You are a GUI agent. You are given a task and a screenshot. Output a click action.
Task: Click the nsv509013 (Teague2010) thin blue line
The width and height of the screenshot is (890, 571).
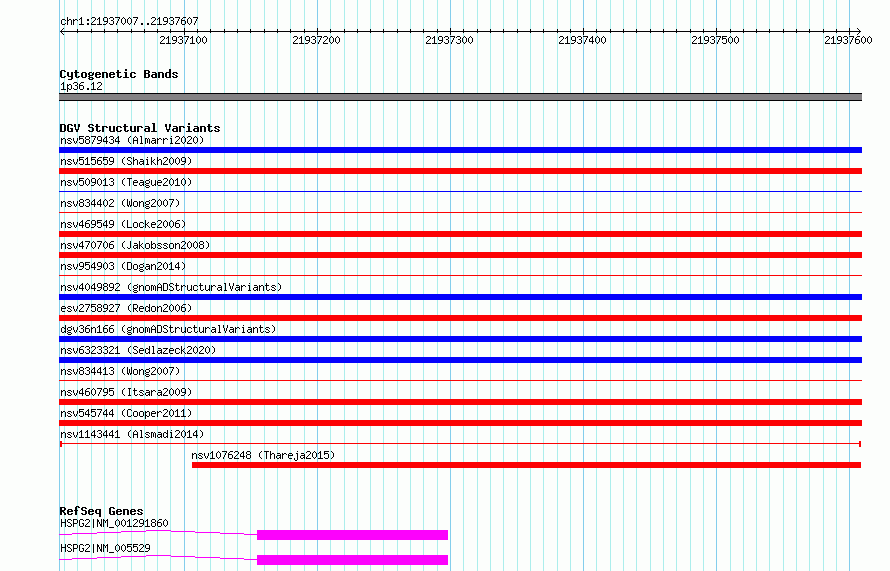pos(460,192)
